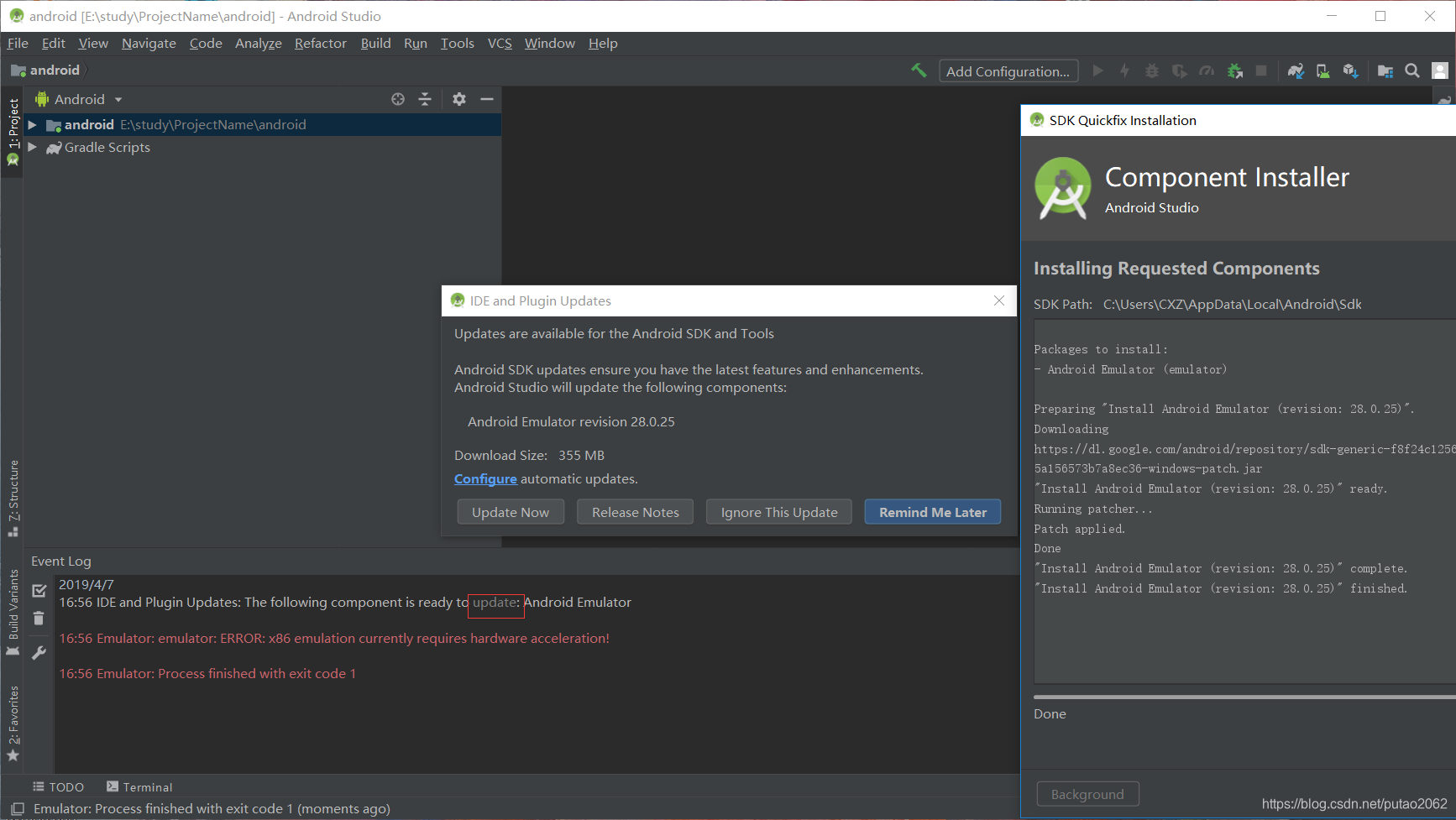The image size is (1456, 820).
Task: Click the SDK installer progress bar
Action: click(1244, 697)
